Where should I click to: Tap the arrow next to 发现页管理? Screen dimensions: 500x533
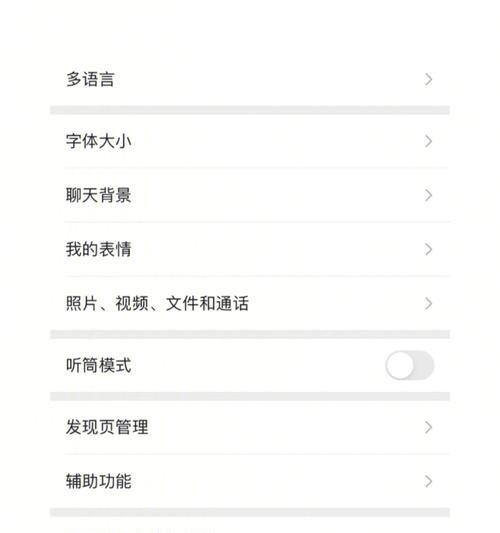[x=429, y=427]
